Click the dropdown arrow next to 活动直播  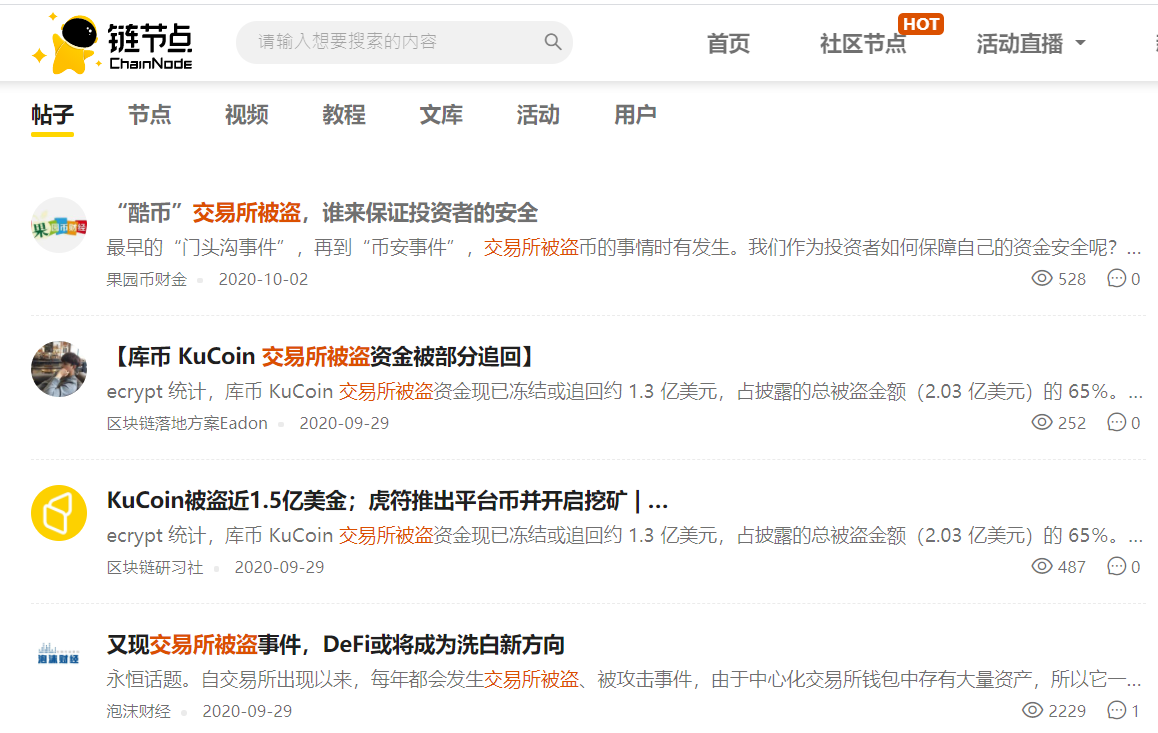point(1081,45)
